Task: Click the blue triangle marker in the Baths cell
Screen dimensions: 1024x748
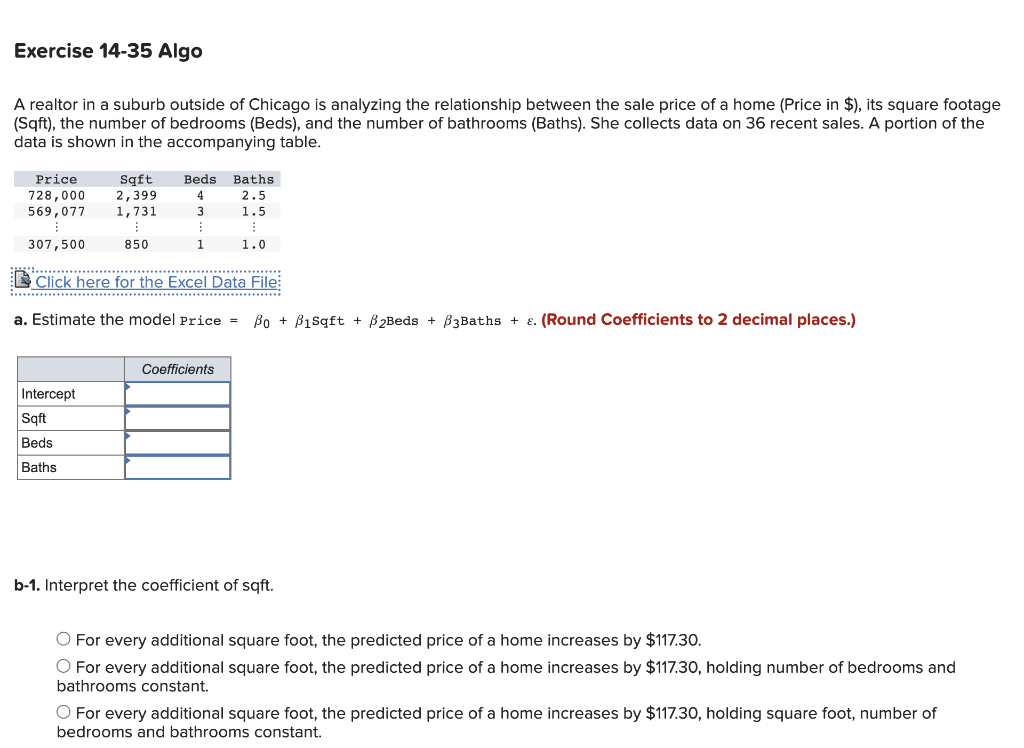Action: (x=127, y=461)
